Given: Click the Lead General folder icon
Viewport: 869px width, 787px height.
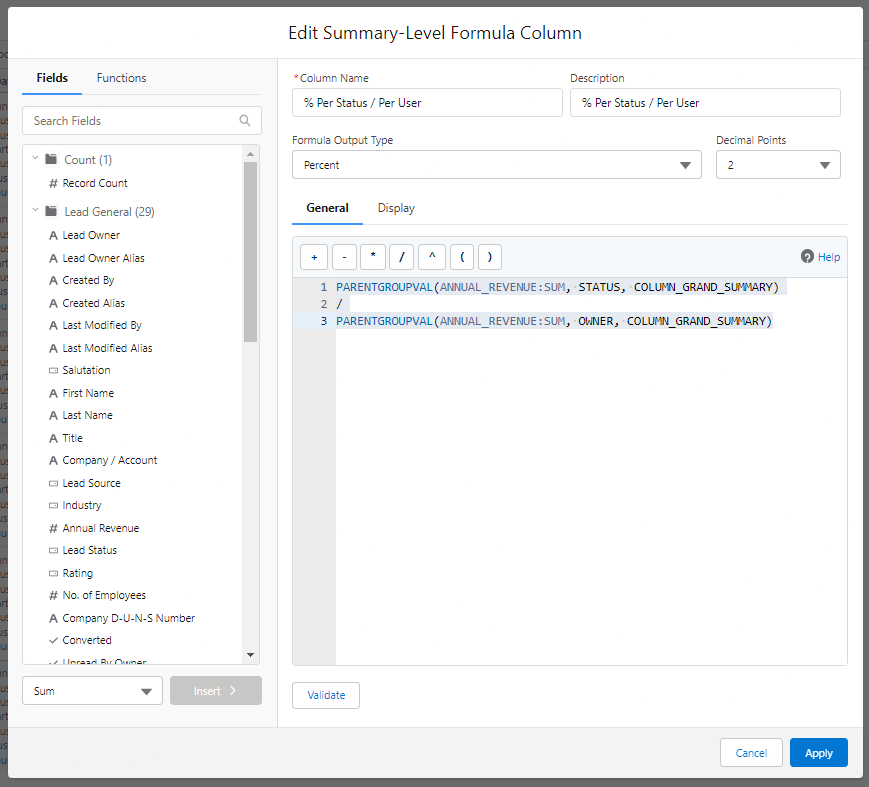Looking at the screenshot, I should click(x=52, y=211).
